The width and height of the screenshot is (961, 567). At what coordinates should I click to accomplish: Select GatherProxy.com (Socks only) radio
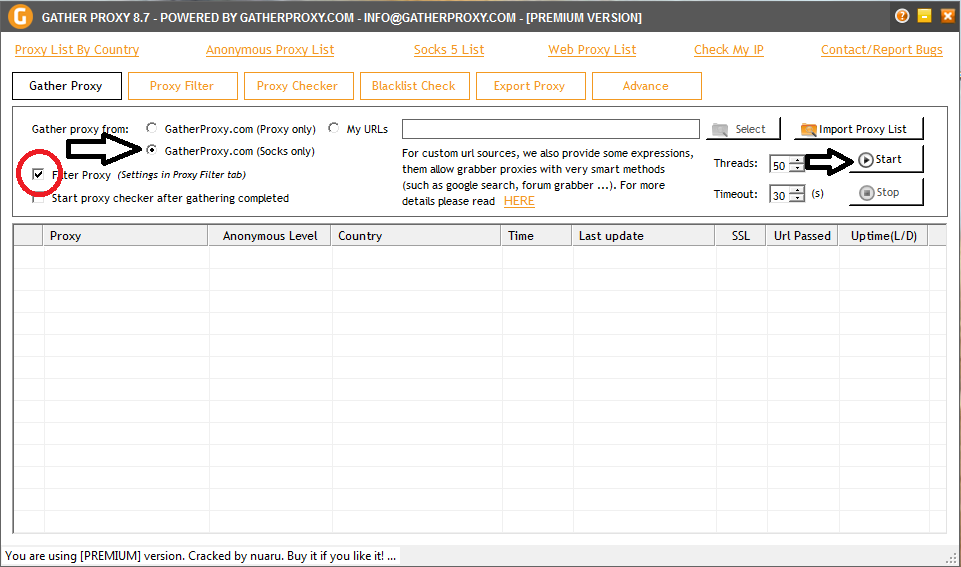(151, 150)
